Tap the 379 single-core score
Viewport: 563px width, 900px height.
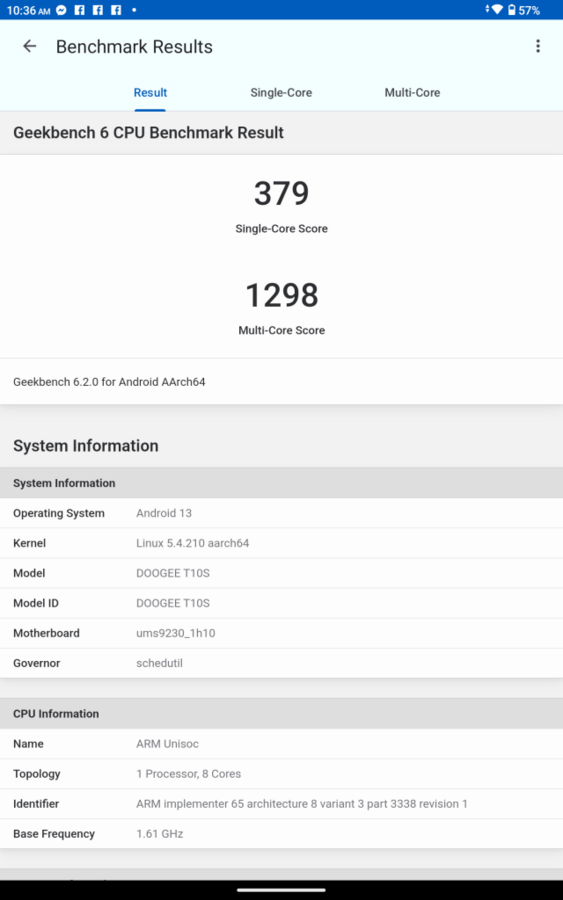(281, 193)
